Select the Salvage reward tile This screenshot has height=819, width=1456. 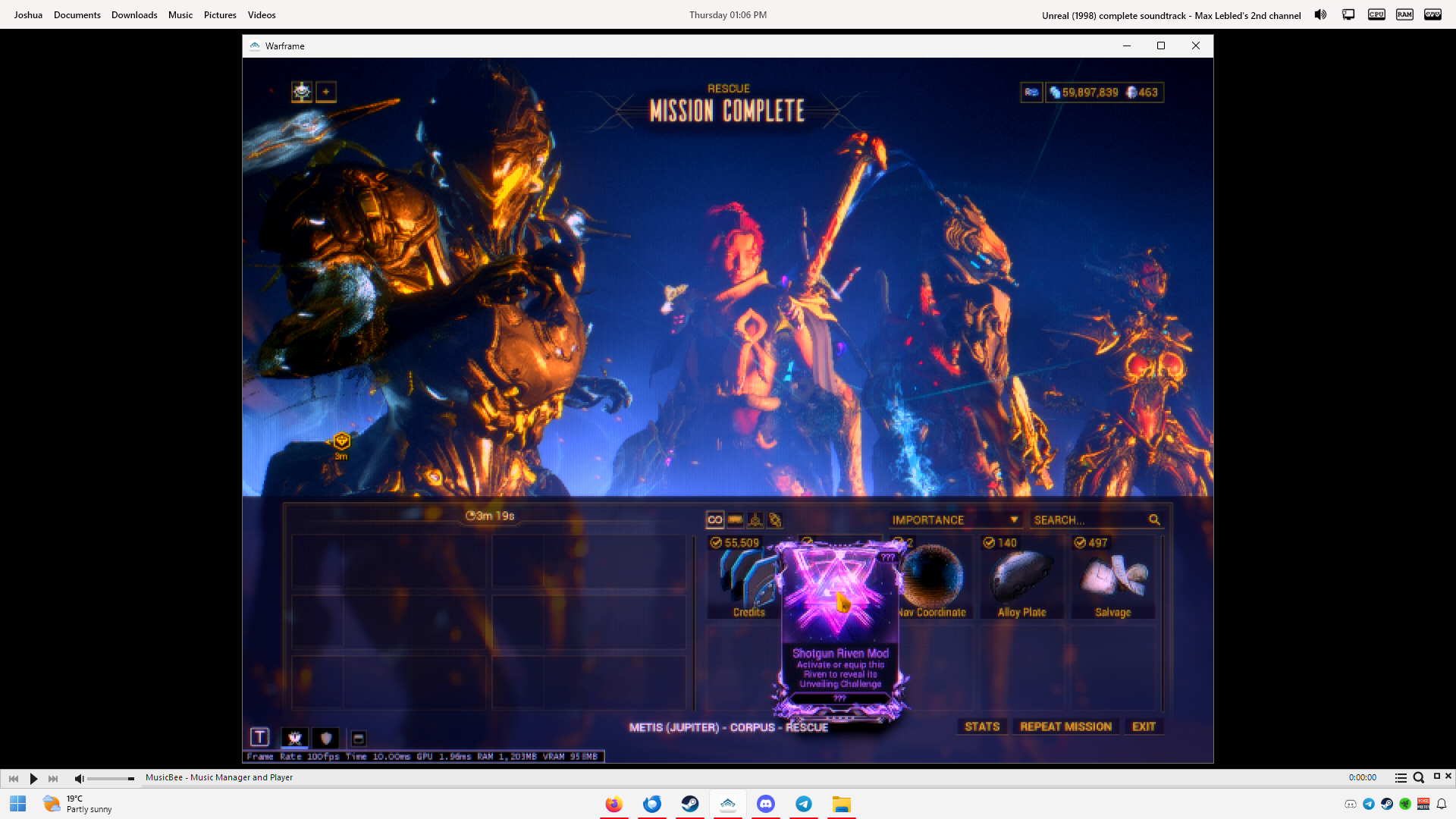point(1112,578)
